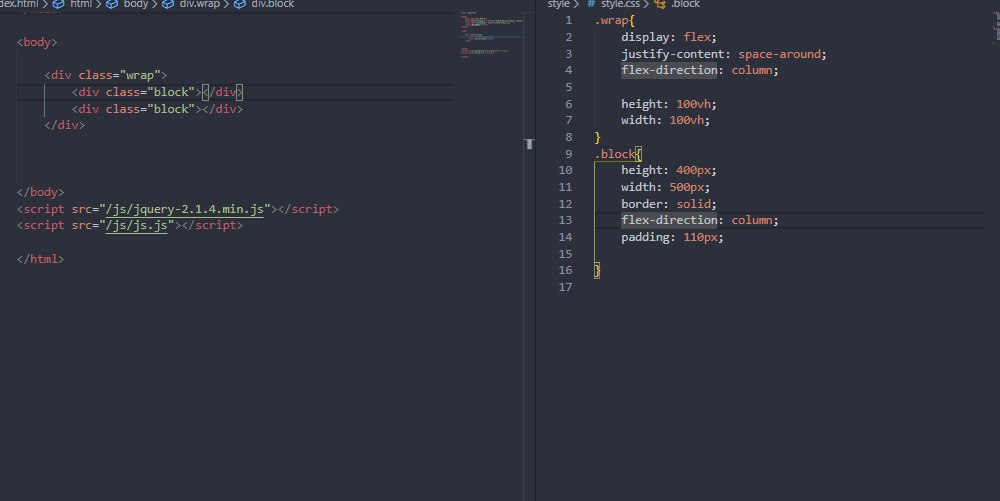This screenshot has height=501, width=1000.
Task: Click the cube icon before html breadcrumb
Action: pos(59,4)
